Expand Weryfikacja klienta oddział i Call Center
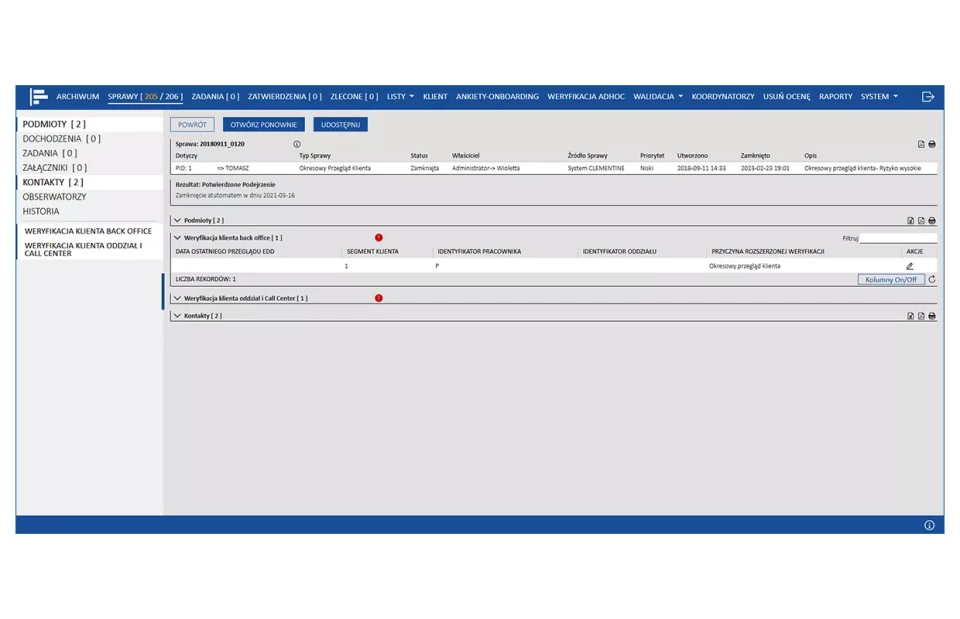Screen dimensions: 960x619 coord(178,298)
